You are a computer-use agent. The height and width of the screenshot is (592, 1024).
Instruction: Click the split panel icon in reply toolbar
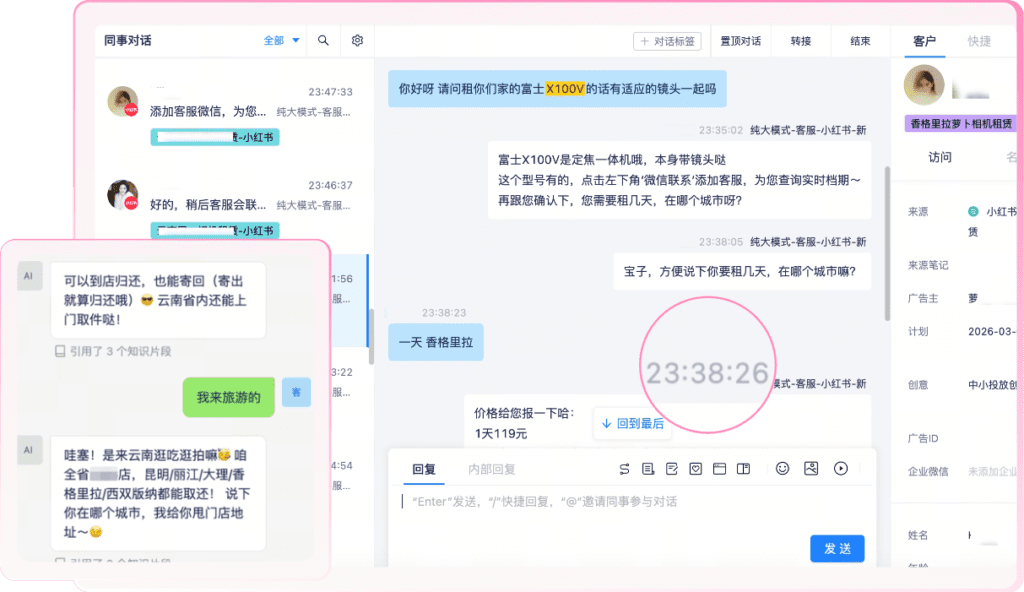click(743, 468)
